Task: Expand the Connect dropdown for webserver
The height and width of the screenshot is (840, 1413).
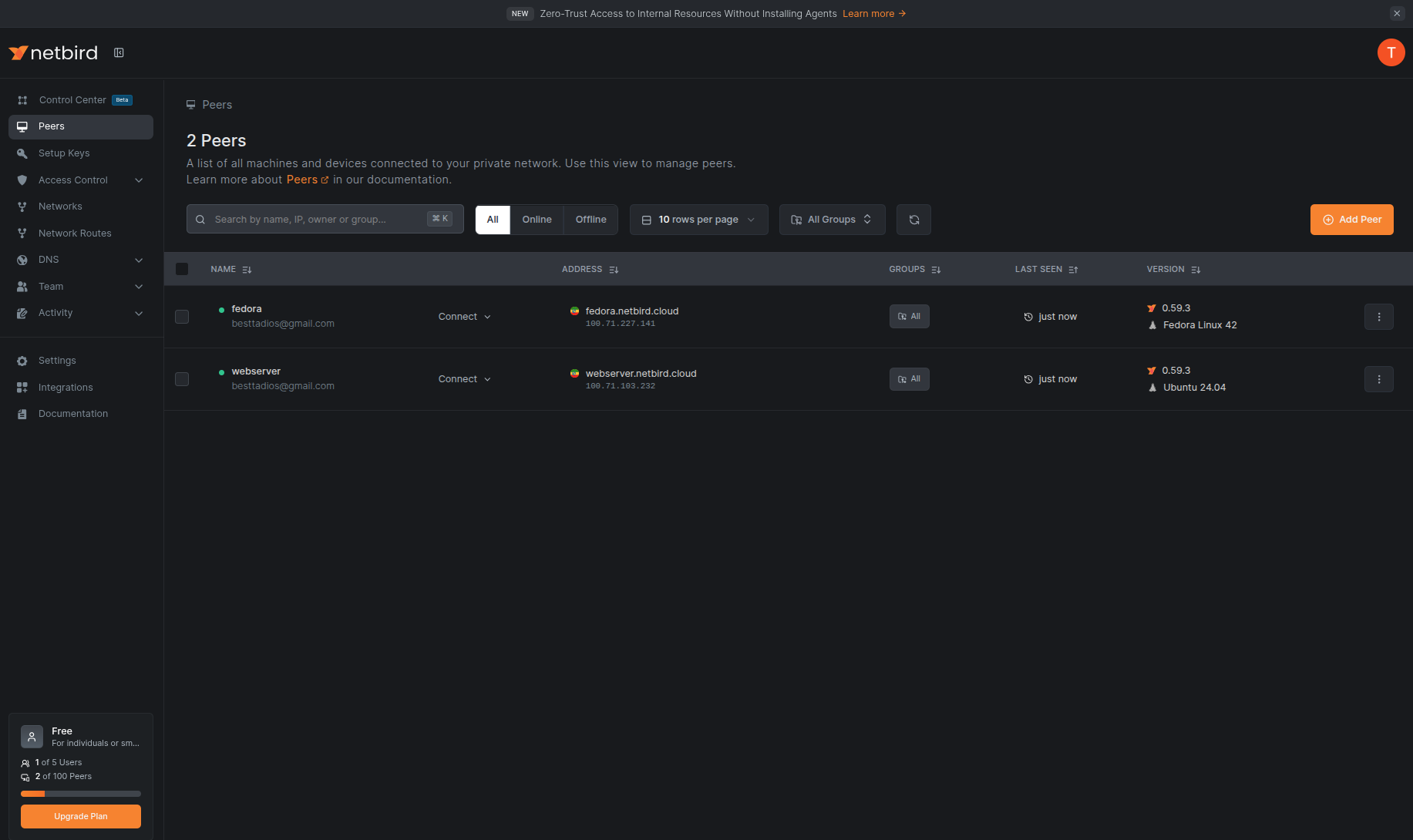Action: pos(464,379)
